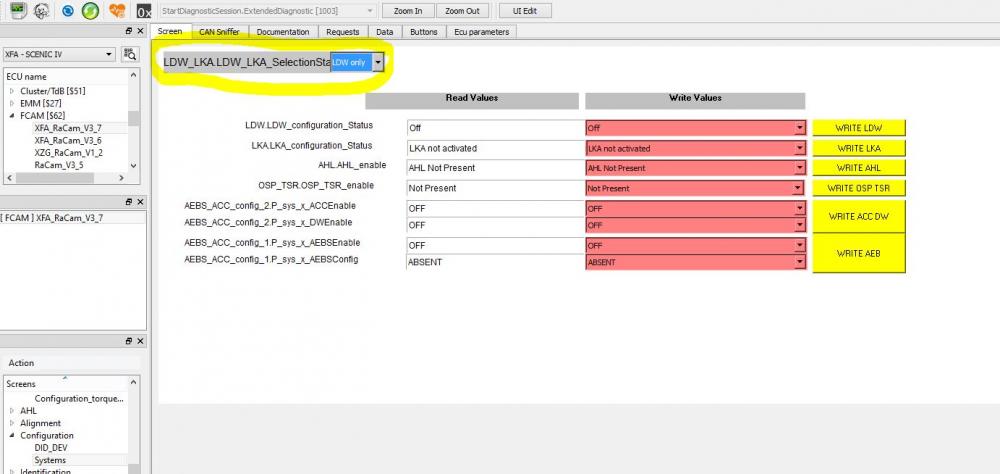Open the StartDiagnosticSession dropdown
The height and width of the screenshot is (474, 1000).
coord(267,11)
